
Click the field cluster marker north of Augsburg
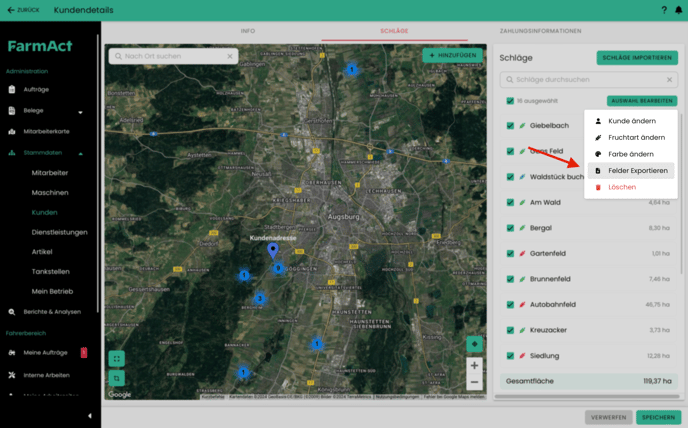pos(351,69)
